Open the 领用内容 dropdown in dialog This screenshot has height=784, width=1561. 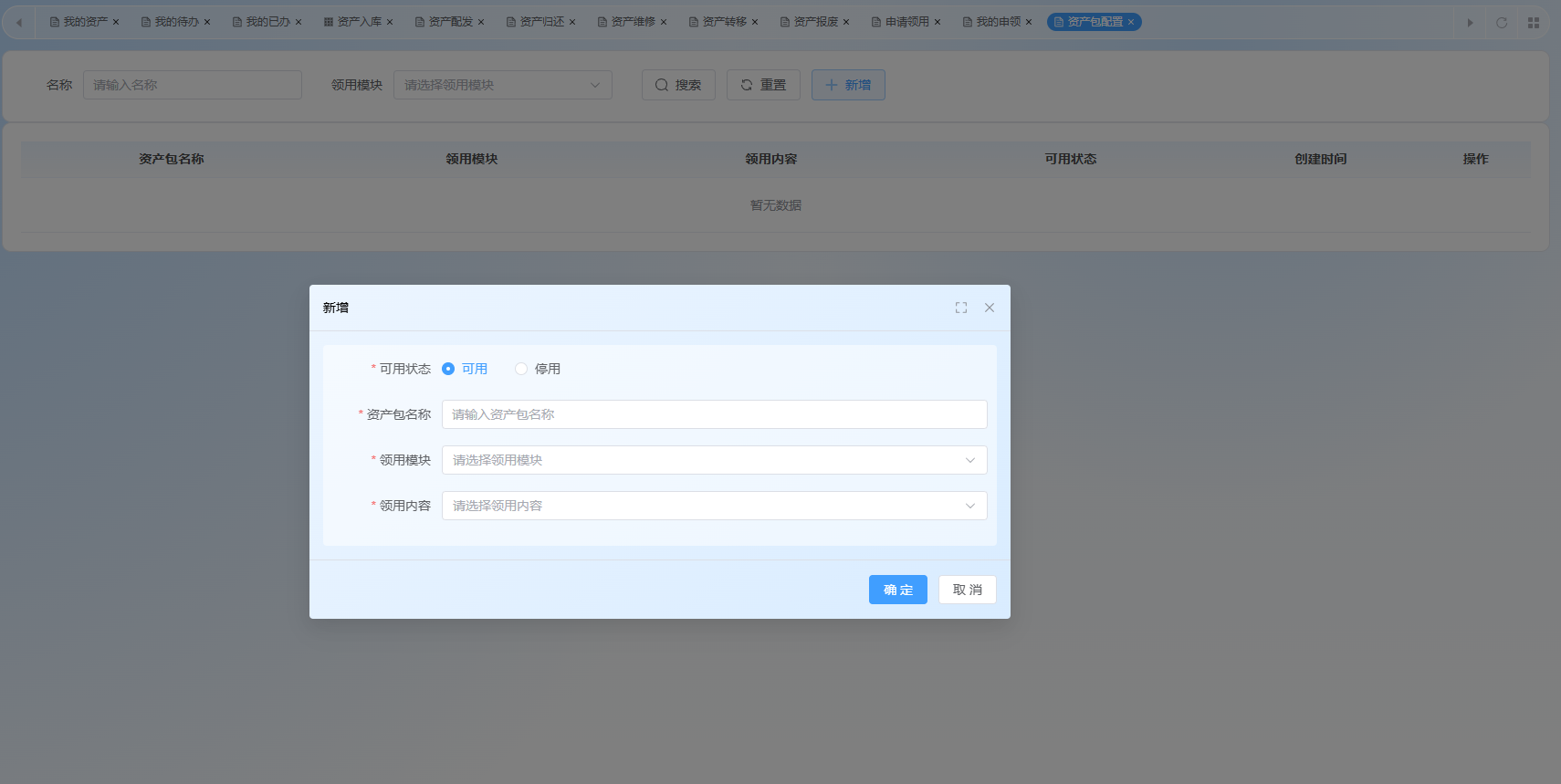714,506
